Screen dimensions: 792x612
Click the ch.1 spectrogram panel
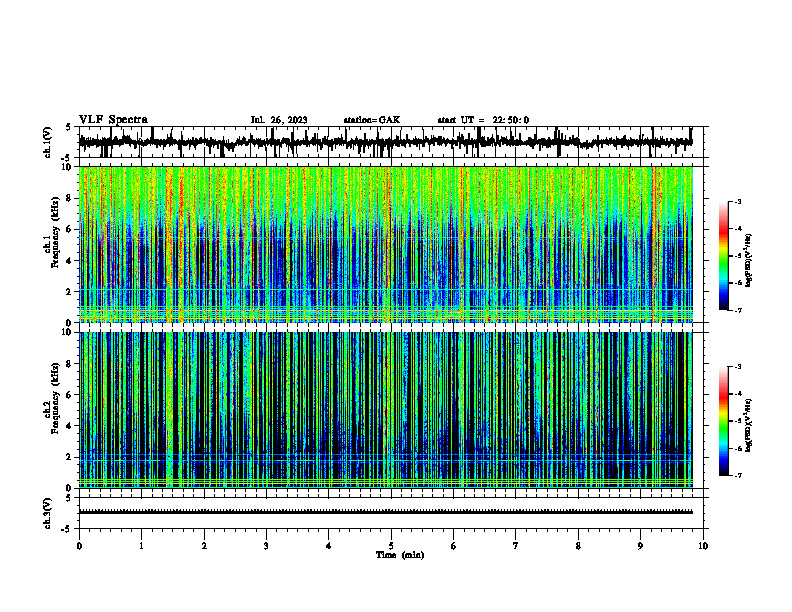391,244
